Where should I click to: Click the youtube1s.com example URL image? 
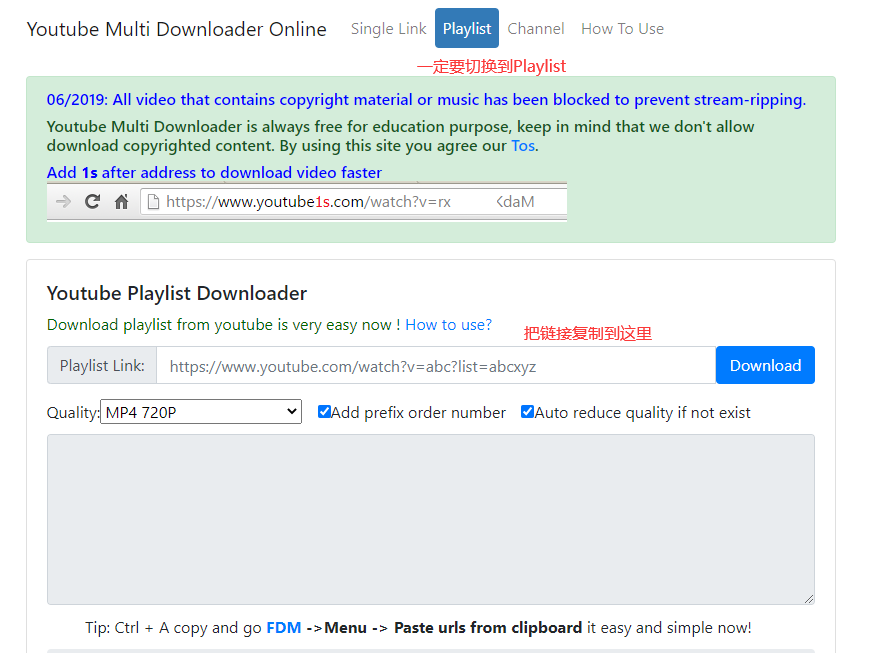pos(350,202)
